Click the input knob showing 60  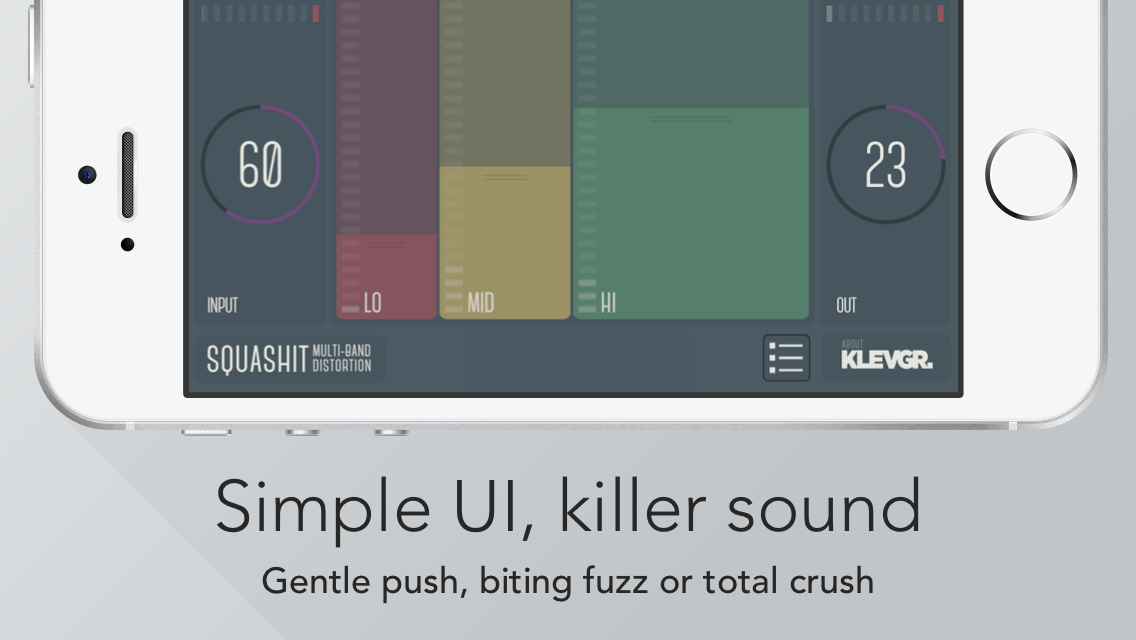260,164
